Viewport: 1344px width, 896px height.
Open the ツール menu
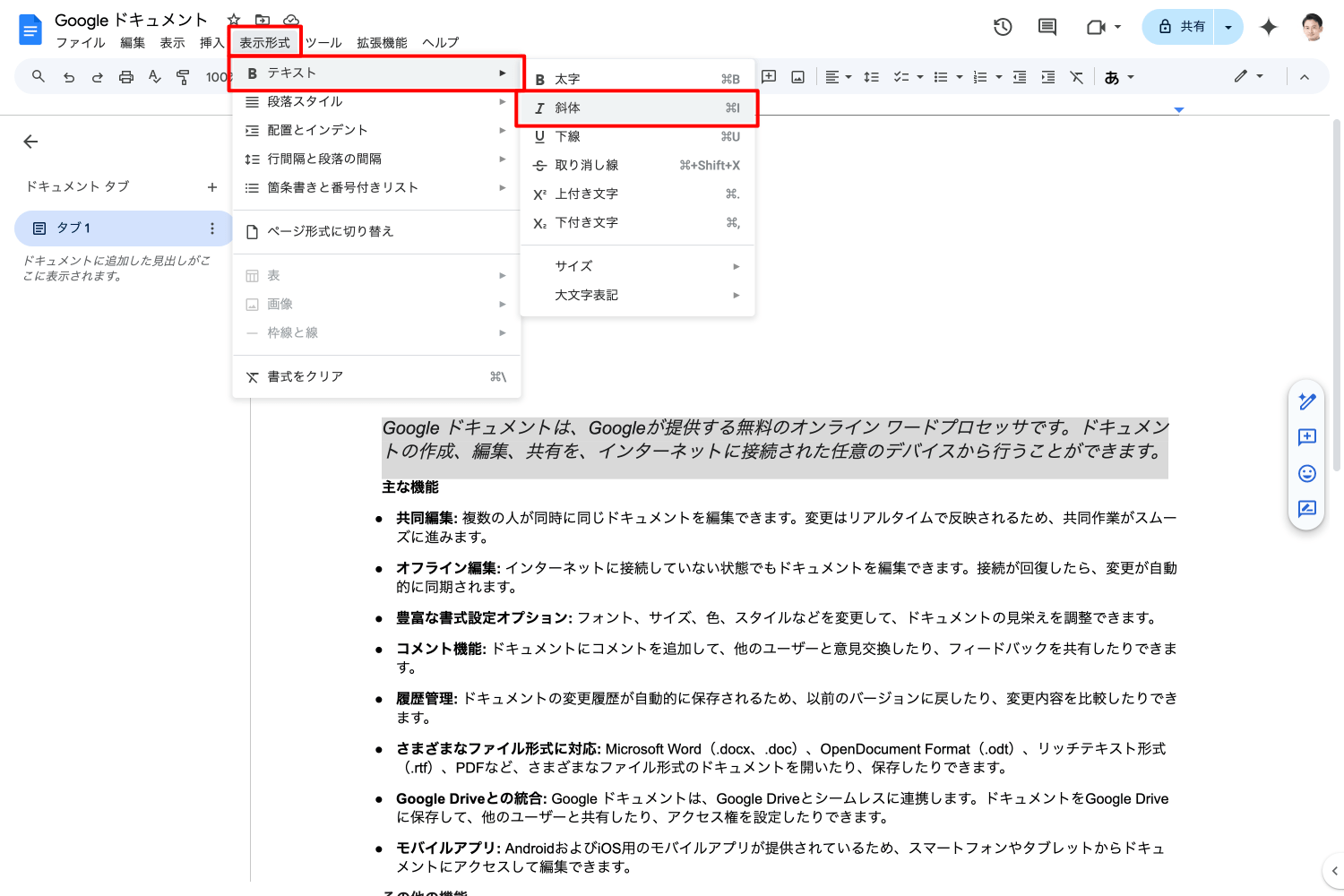(x=323, y=43)
